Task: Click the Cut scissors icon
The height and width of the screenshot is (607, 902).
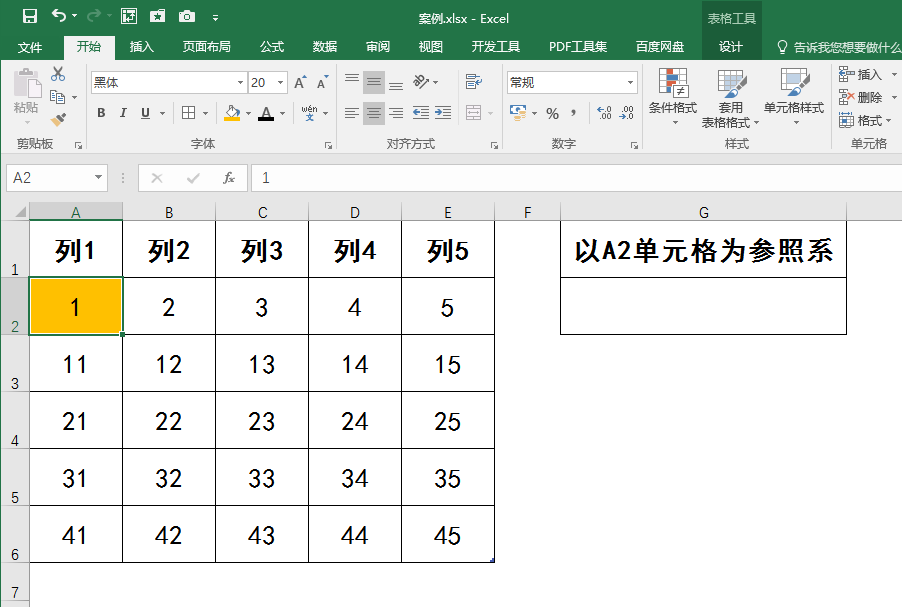Action: (58, 74)
